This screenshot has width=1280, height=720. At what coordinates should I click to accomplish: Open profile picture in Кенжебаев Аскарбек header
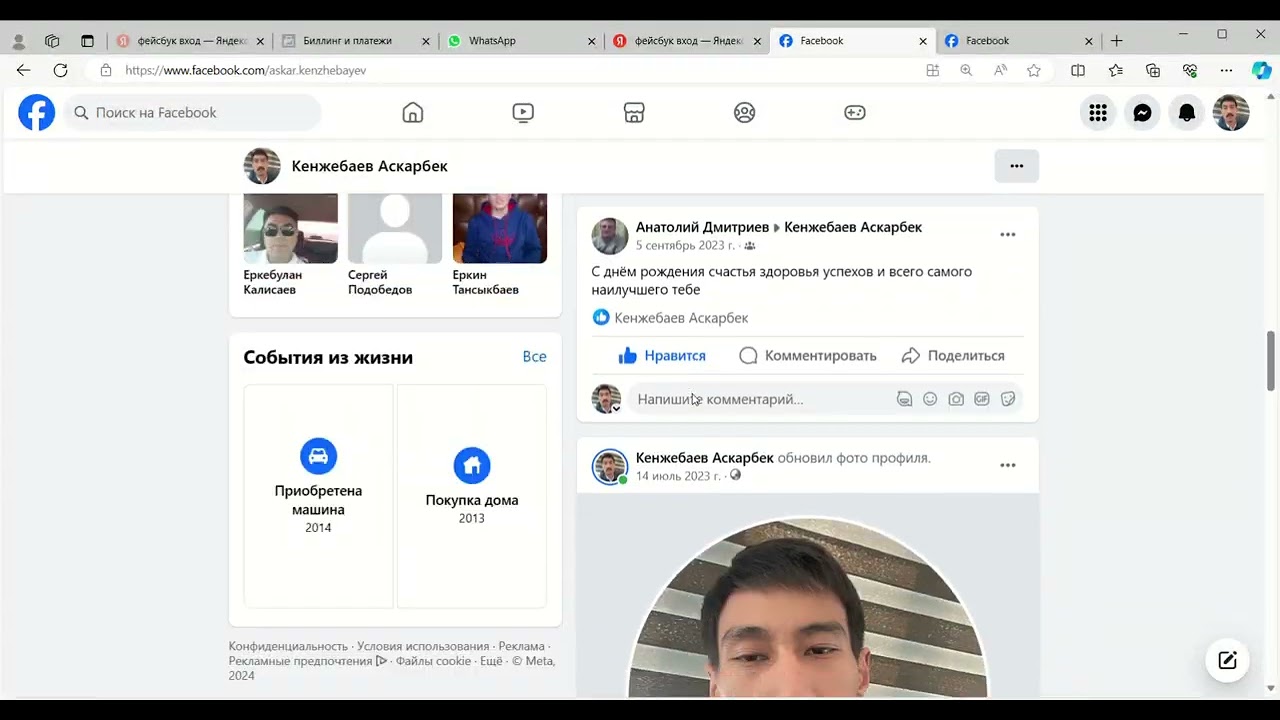[262, 166]
